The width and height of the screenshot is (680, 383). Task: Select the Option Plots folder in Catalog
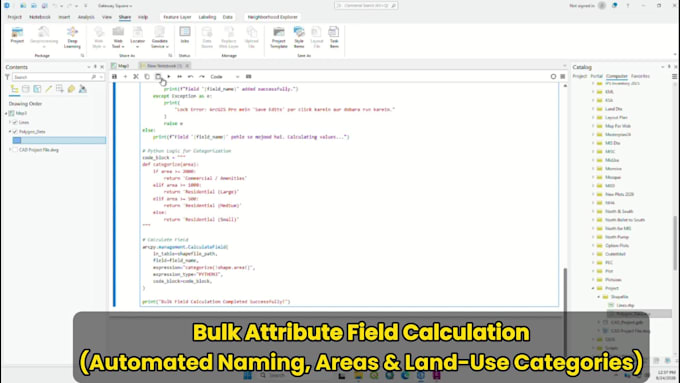point(617,246)
